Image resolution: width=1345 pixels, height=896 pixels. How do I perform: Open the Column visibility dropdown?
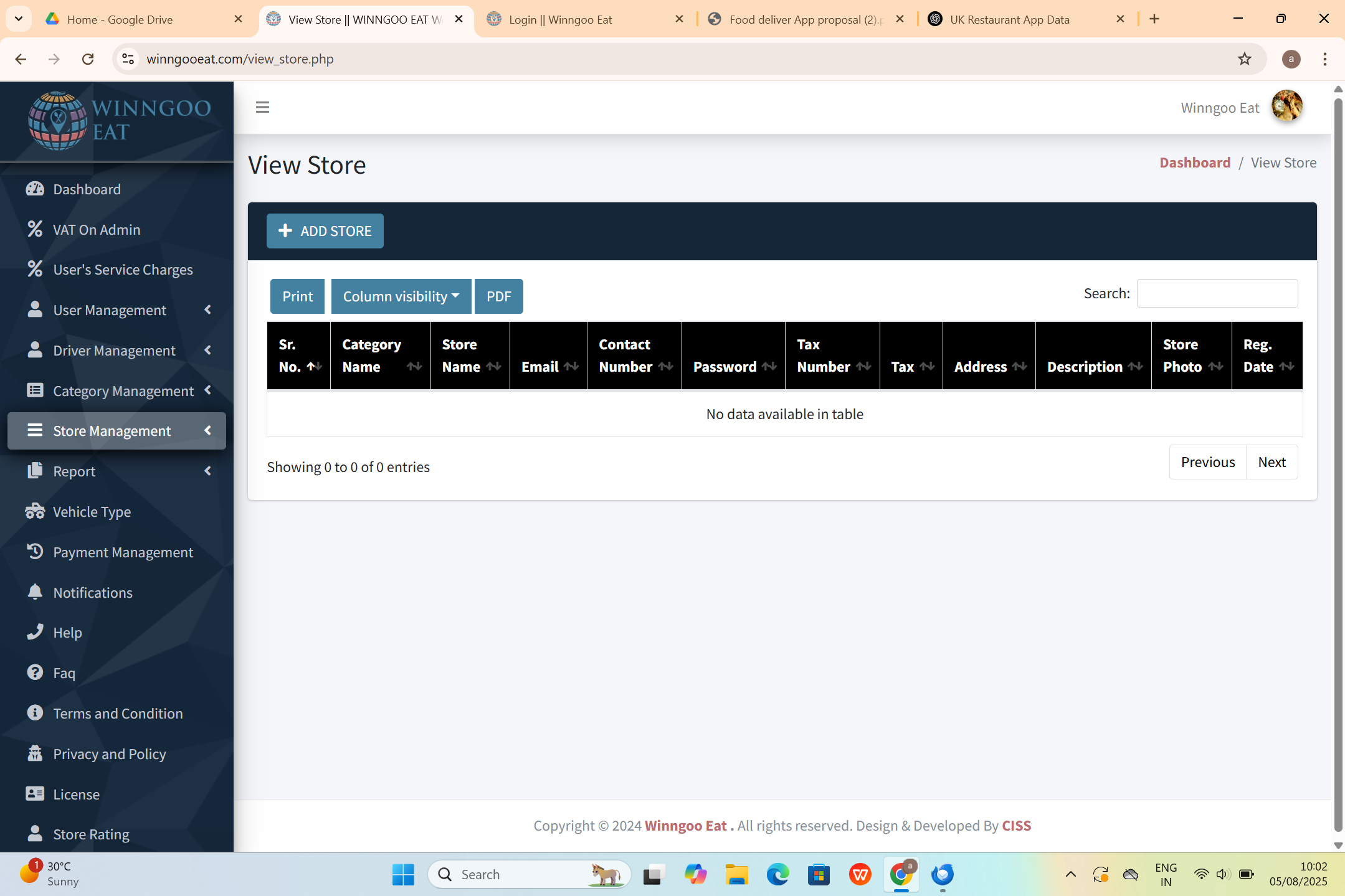tap(401, 296)
